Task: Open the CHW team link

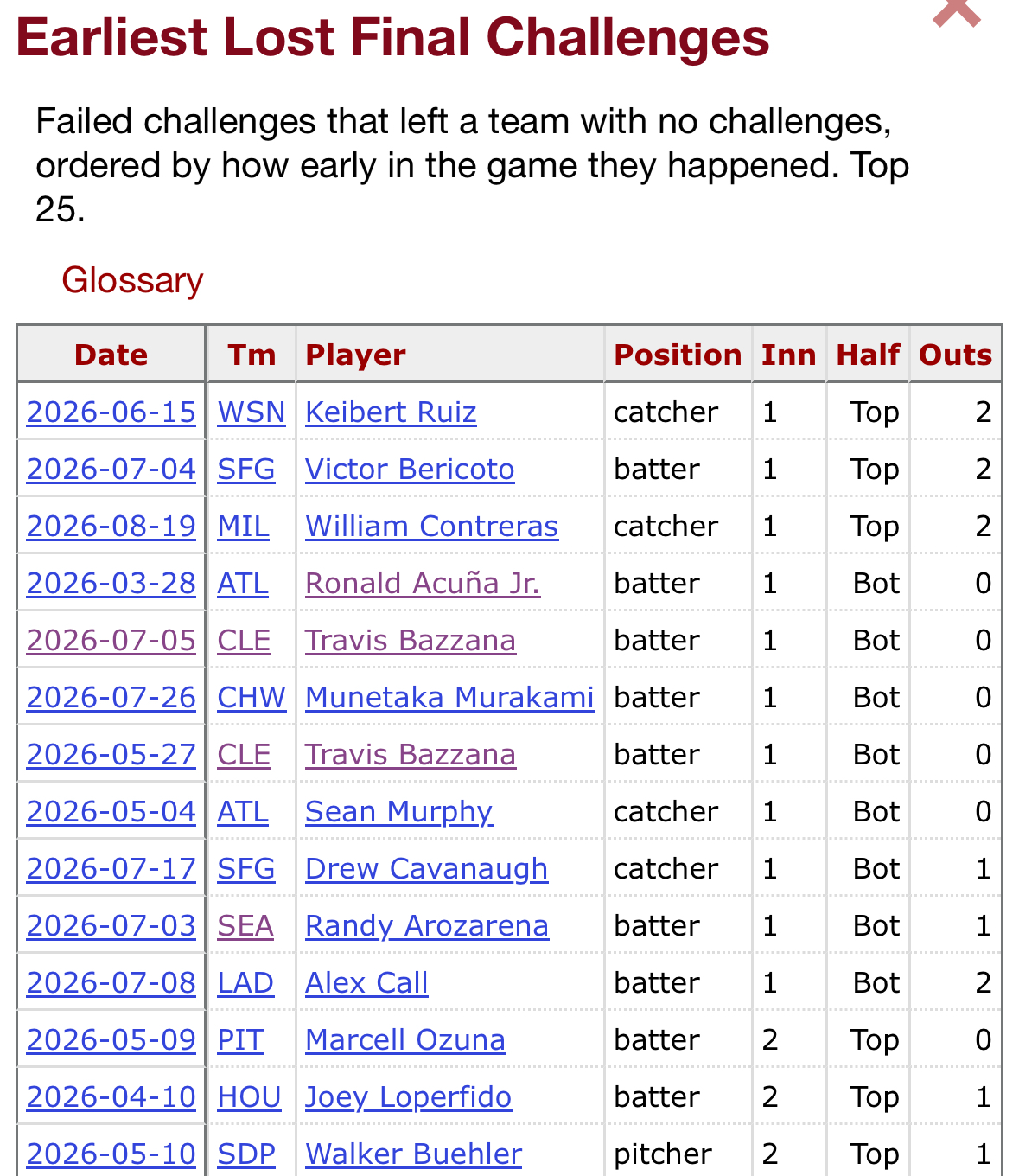Action: click(252, 698)
